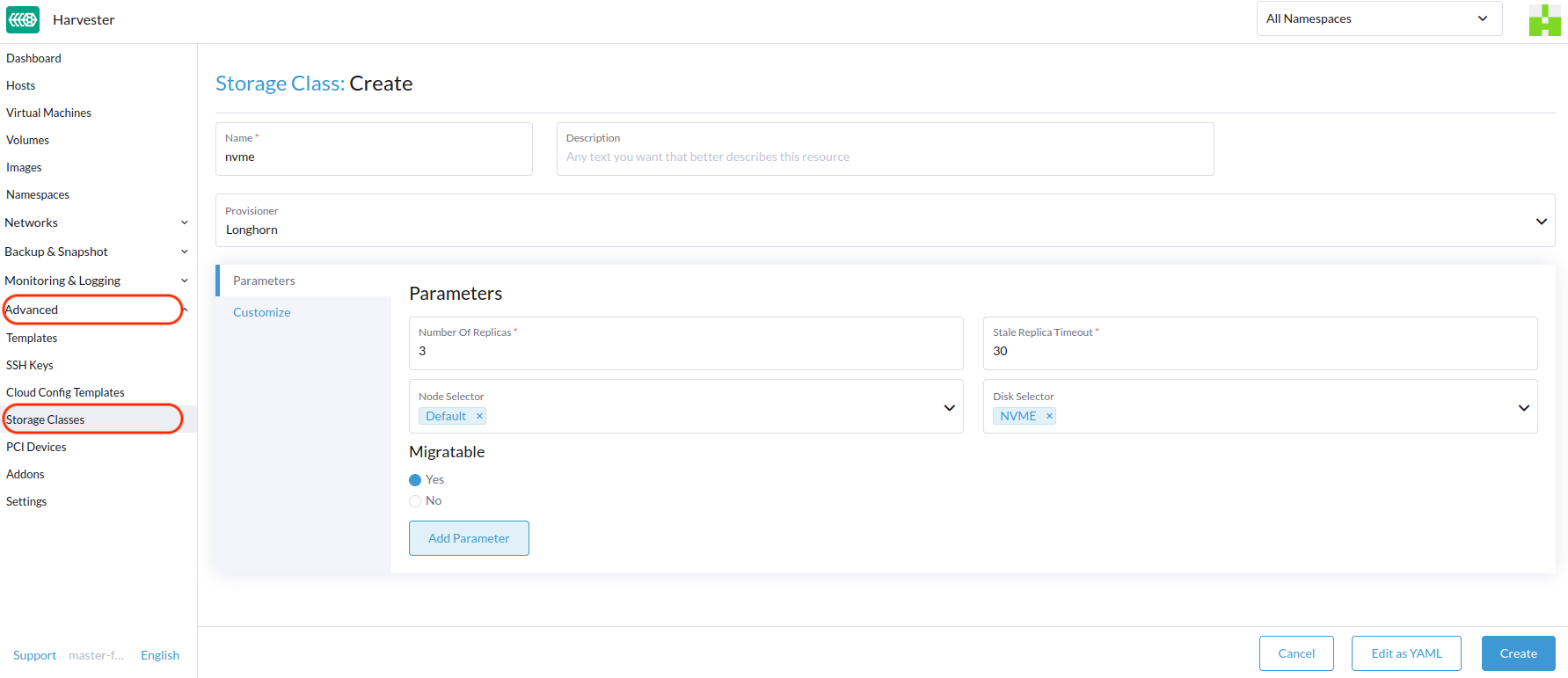The width and height of the screenshot is (1568, 678).
Task: Select No for Migratable
Action: 415,501
